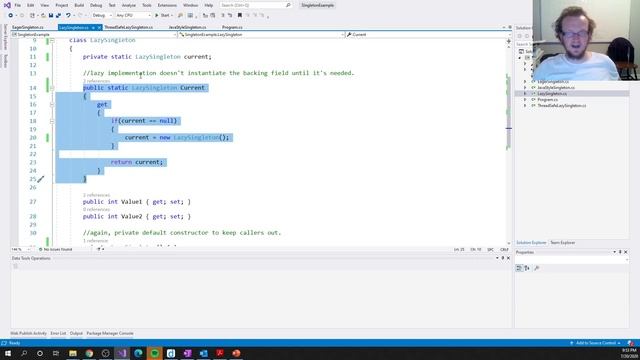Switch to the EagerSingleton.cs tab
This screenshot has width=640, height=360.
(x=28, y=27)
